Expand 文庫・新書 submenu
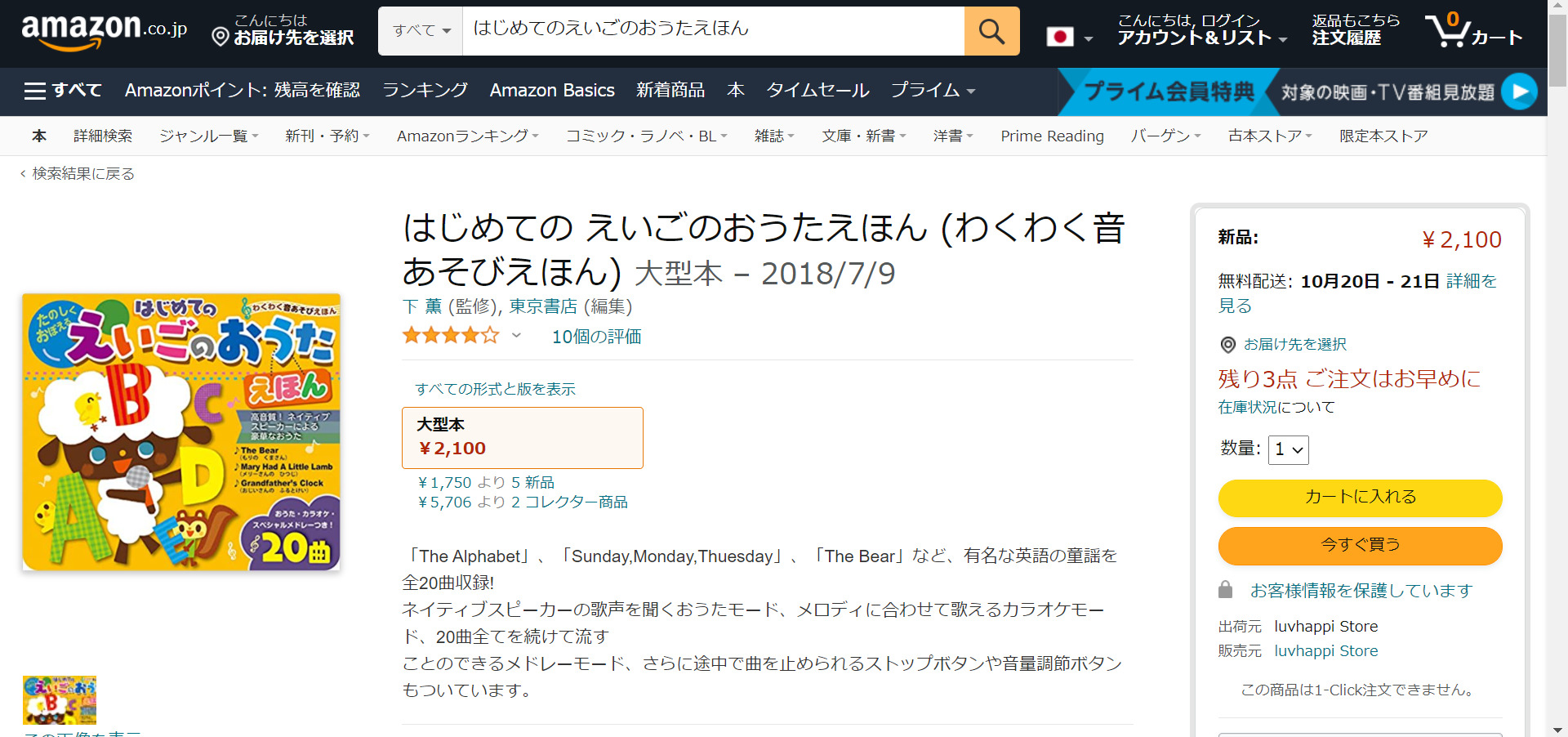 pyautogui.click(x=902, y=136)
